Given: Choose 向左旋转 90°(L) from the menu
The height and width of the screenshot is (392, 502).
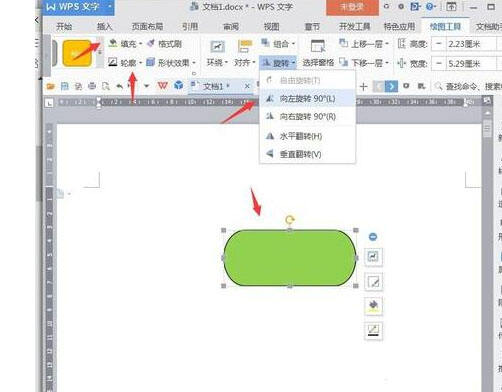Looking at the screenshot, I should (x=307, y=98).
